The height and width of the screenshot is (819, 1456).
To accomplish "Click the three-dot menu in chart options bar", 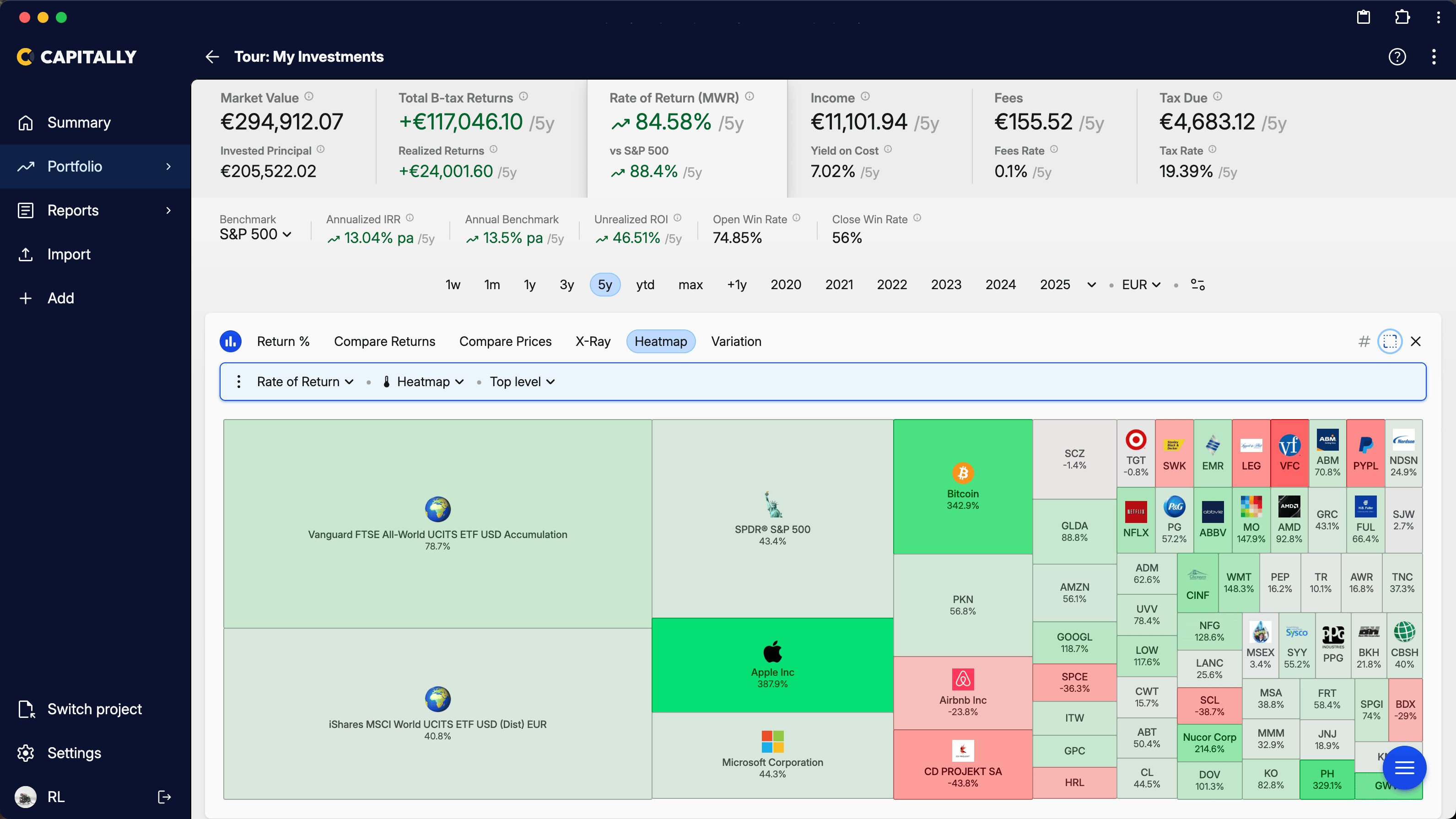I will pos(238,382).
